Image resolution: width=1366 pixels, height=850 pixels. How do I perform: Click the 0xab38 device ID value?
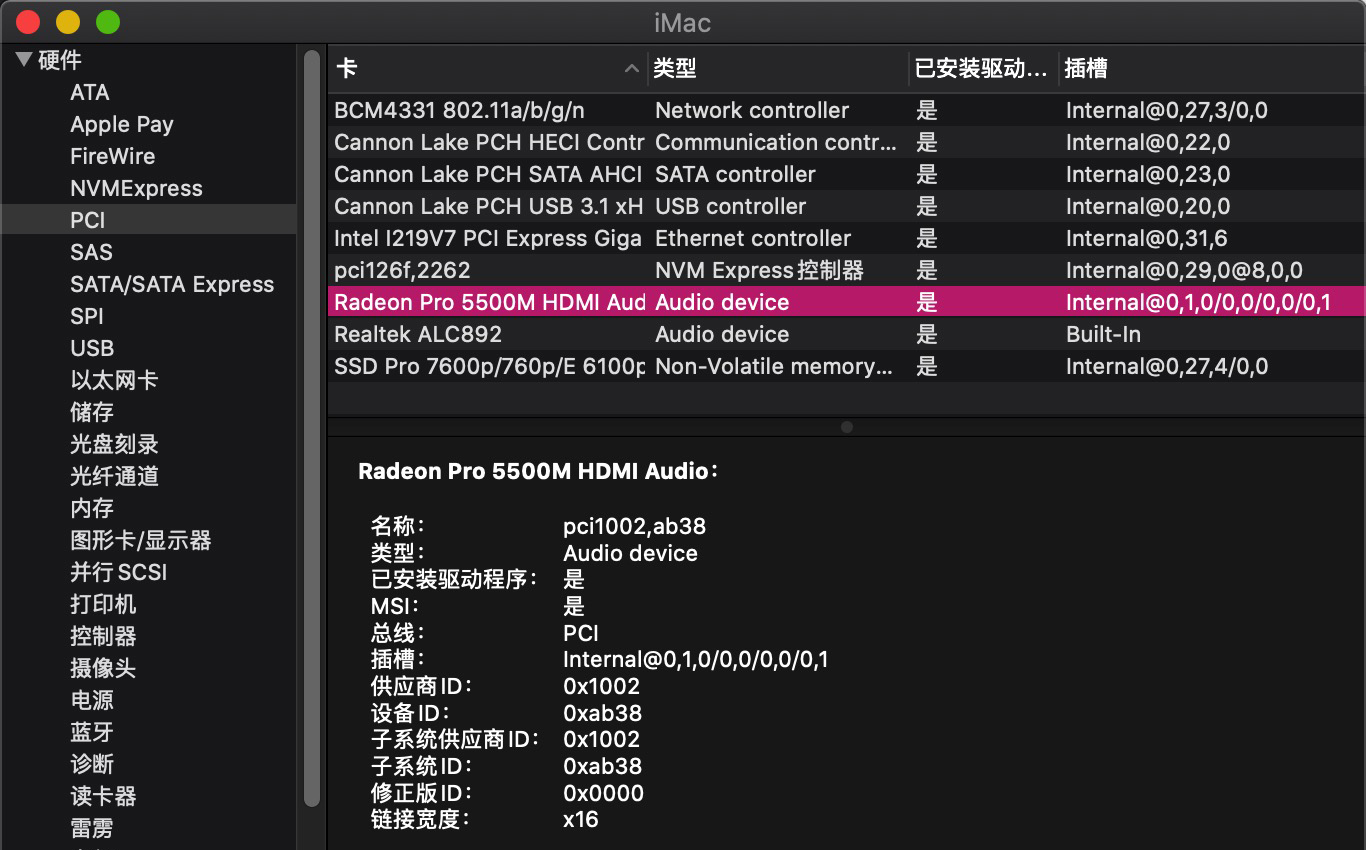603,713
